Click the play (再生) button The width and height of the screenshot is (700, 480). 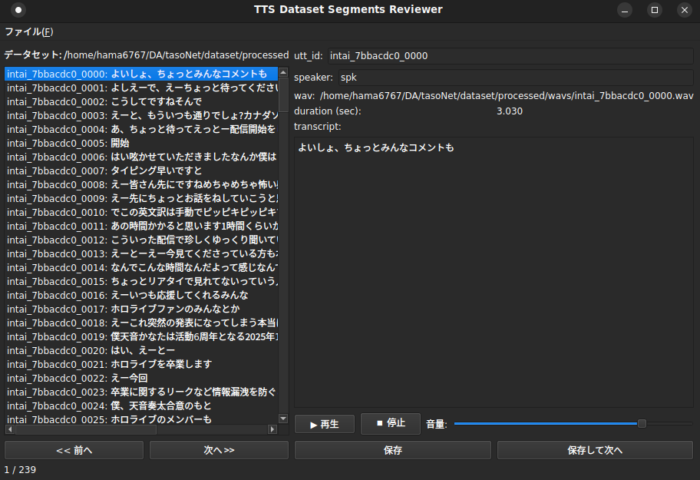coord(324,424)
